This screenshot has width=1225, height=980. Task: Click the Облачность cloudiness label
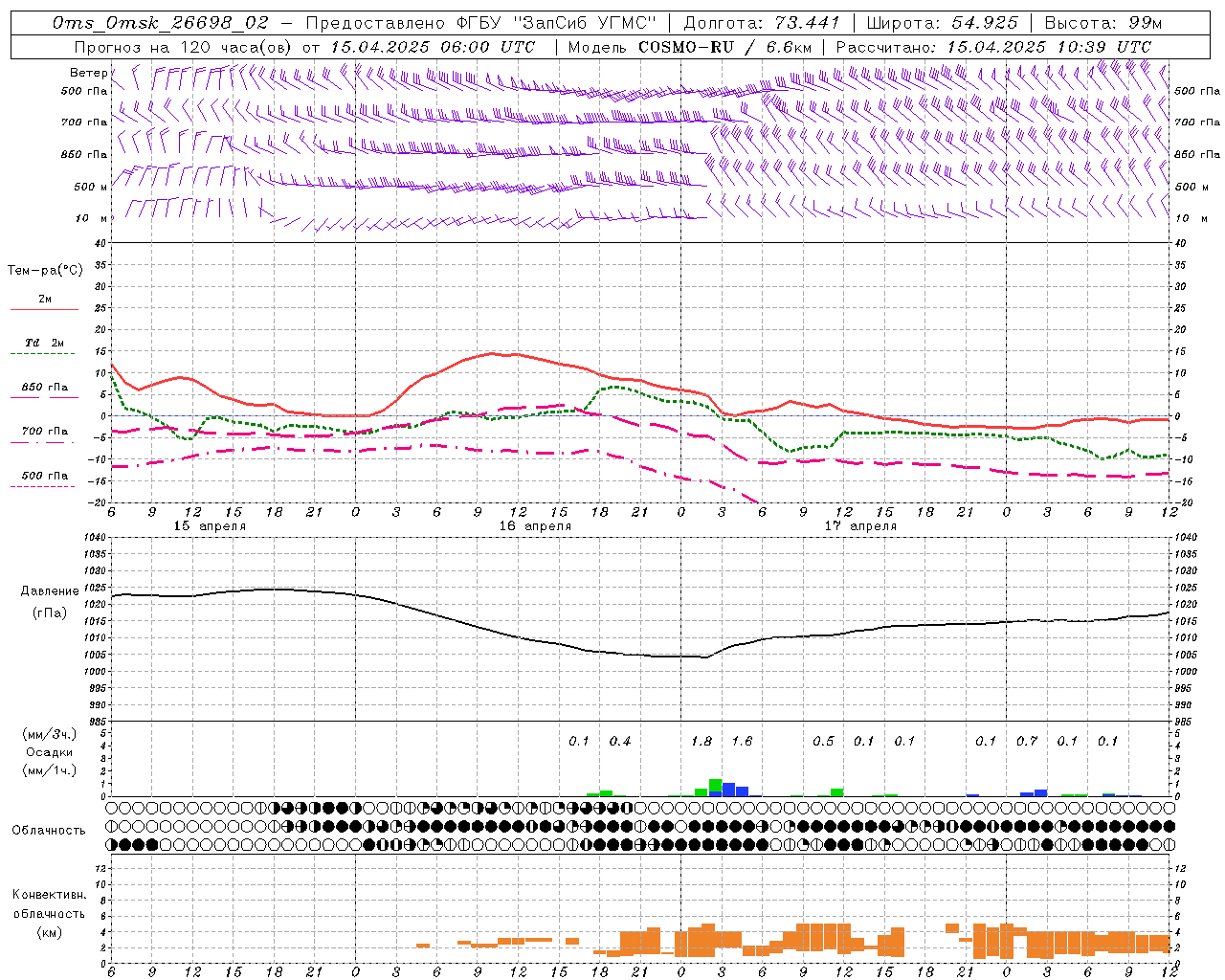click(x=49, y=831)
